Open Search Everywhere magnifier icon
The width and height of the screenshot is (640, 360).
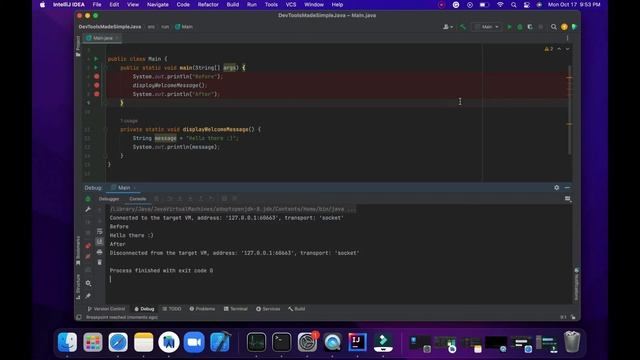point(553,27)
